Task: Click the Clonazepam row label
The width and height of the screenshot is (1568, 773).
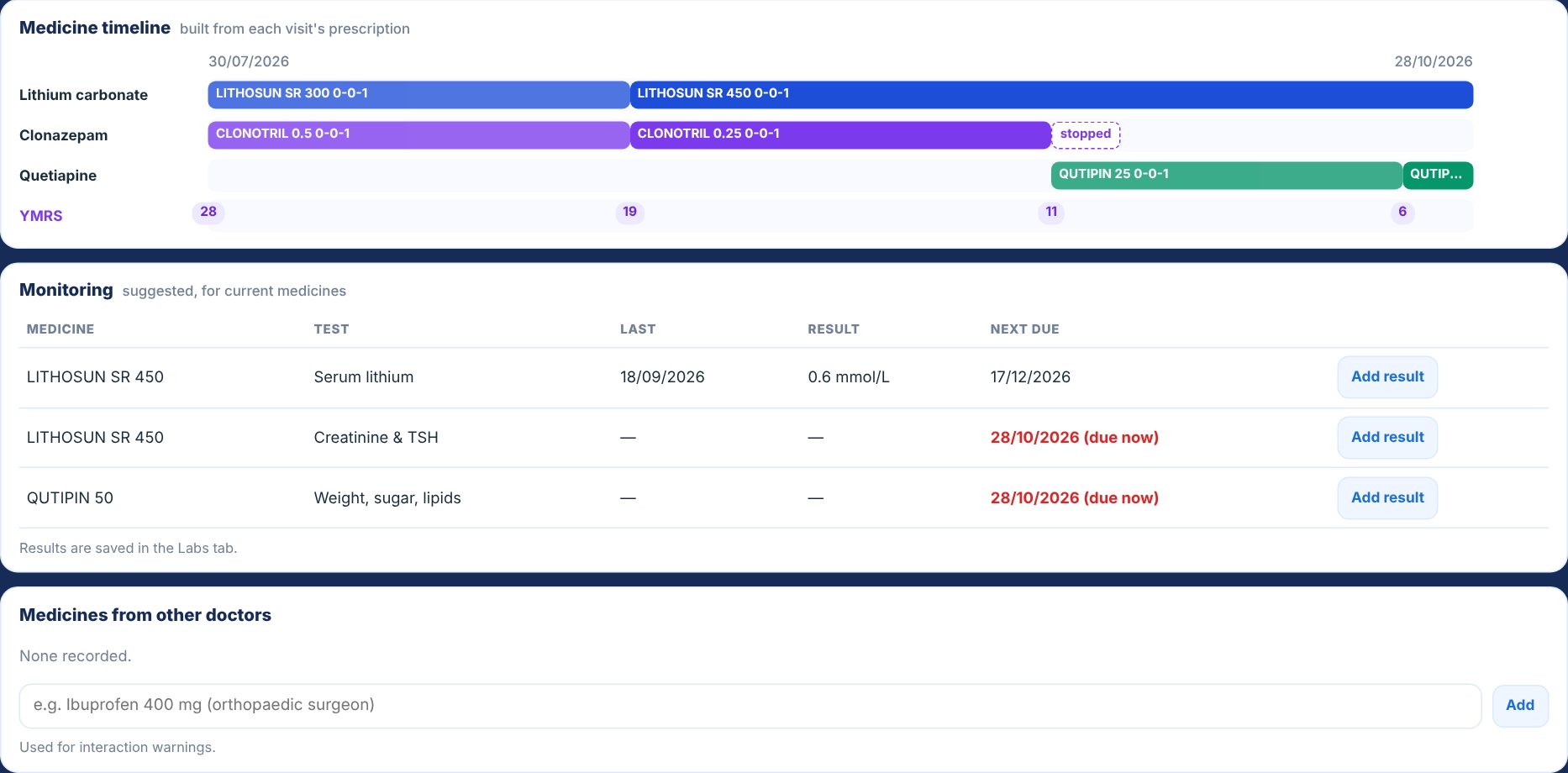Action: pyautogui.click(x=63, y=135)
